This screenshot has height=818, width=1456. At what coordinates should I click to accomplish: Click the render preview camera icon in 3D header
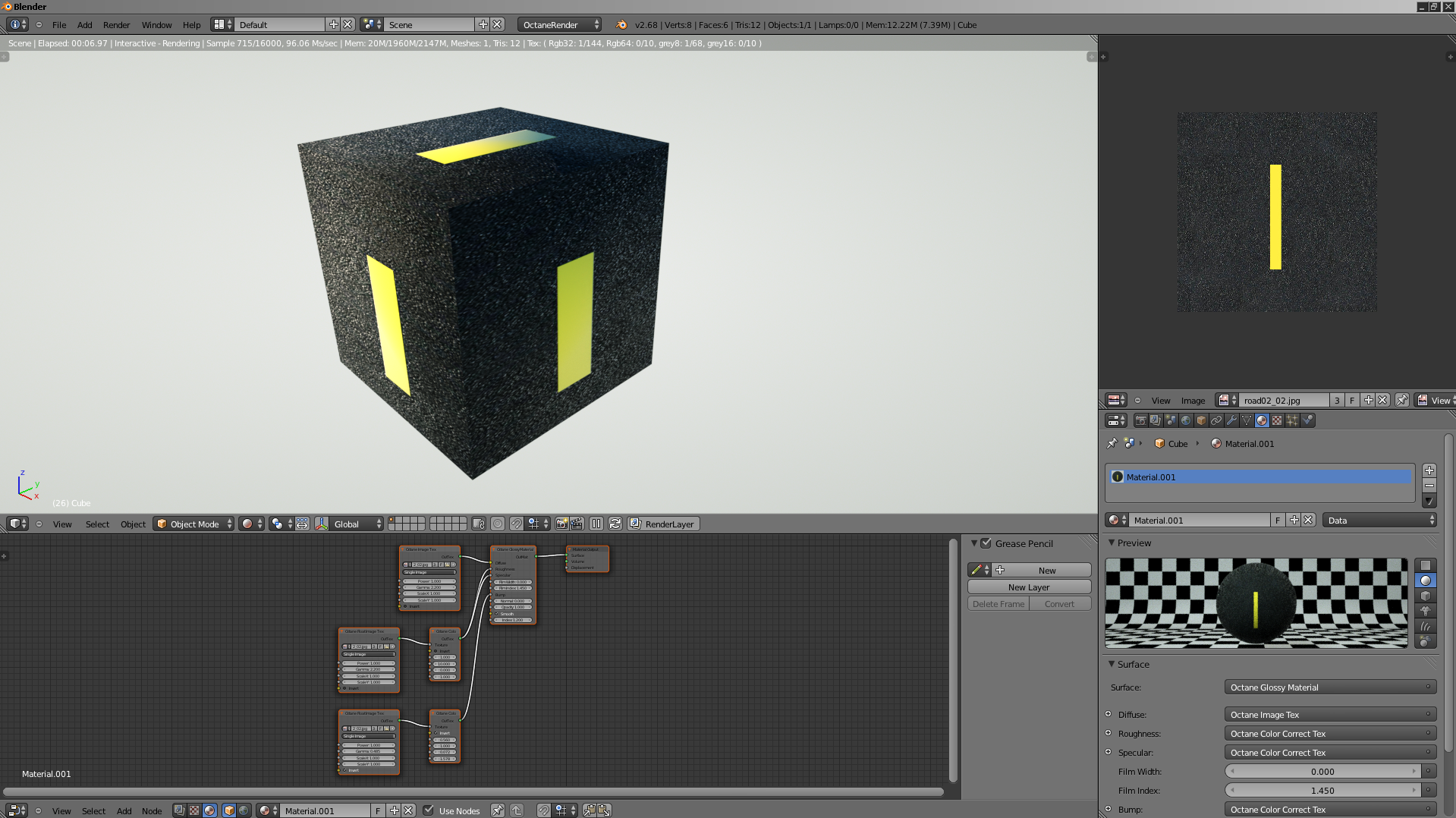click(561, 524)
